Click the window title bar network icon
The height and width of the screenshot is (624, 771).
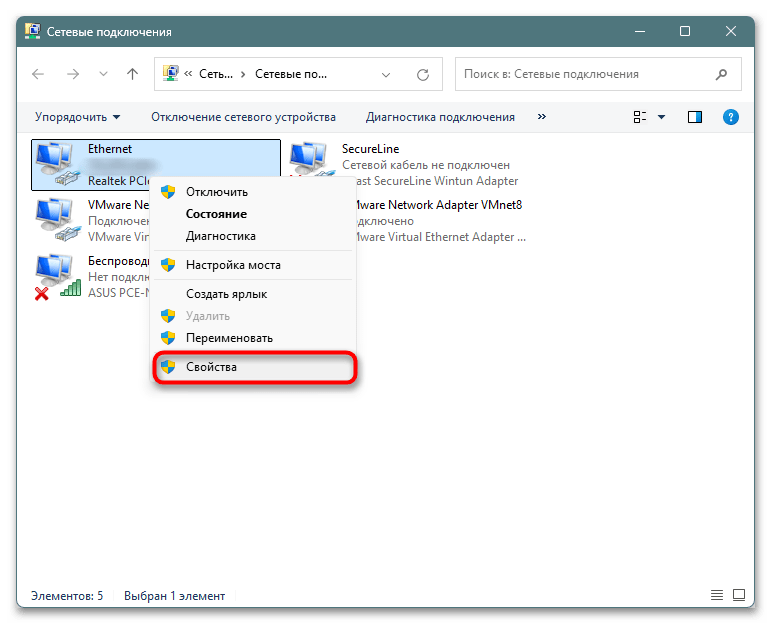(x=33, y=31)
